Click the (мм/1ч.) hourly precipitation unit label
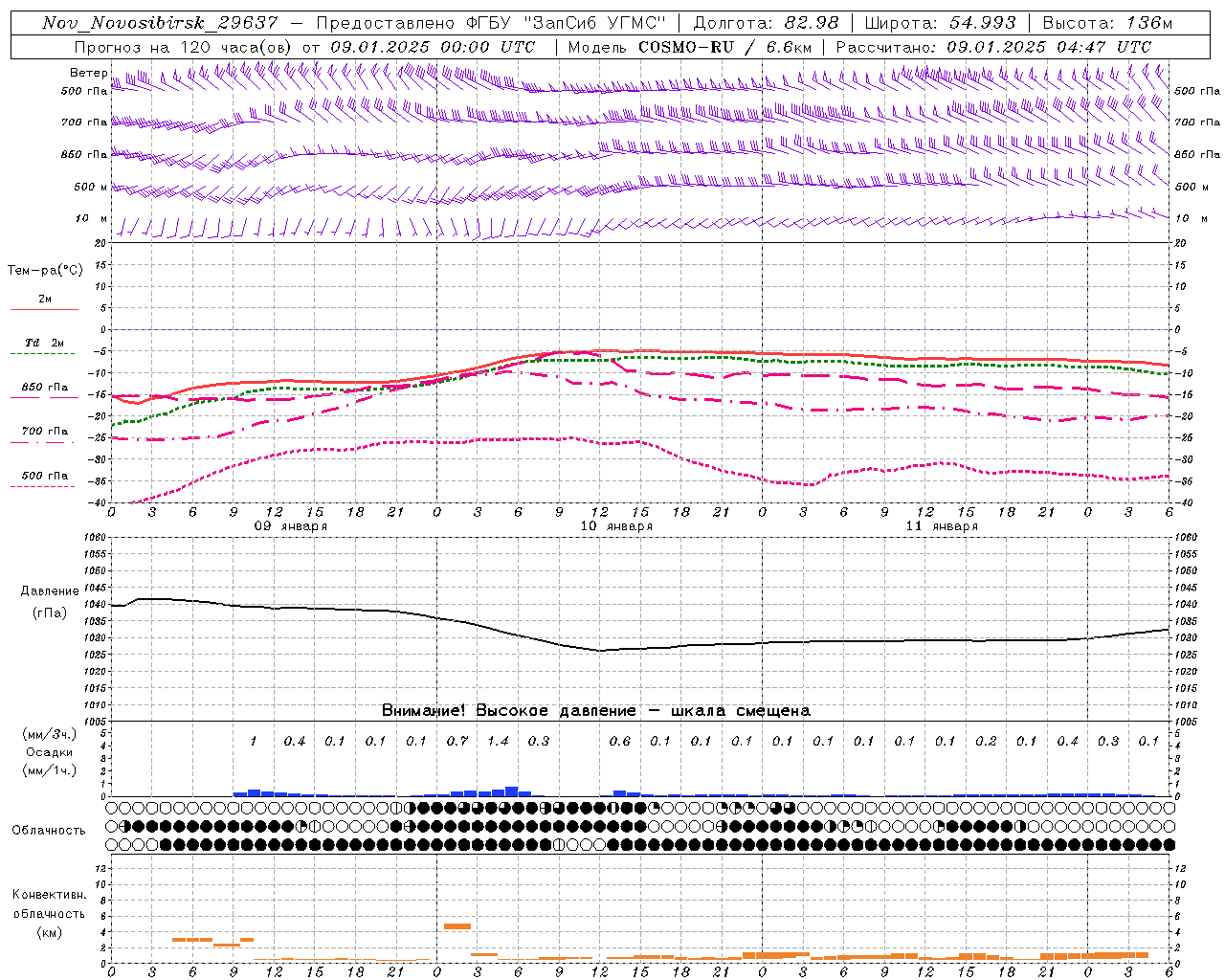 50,770
